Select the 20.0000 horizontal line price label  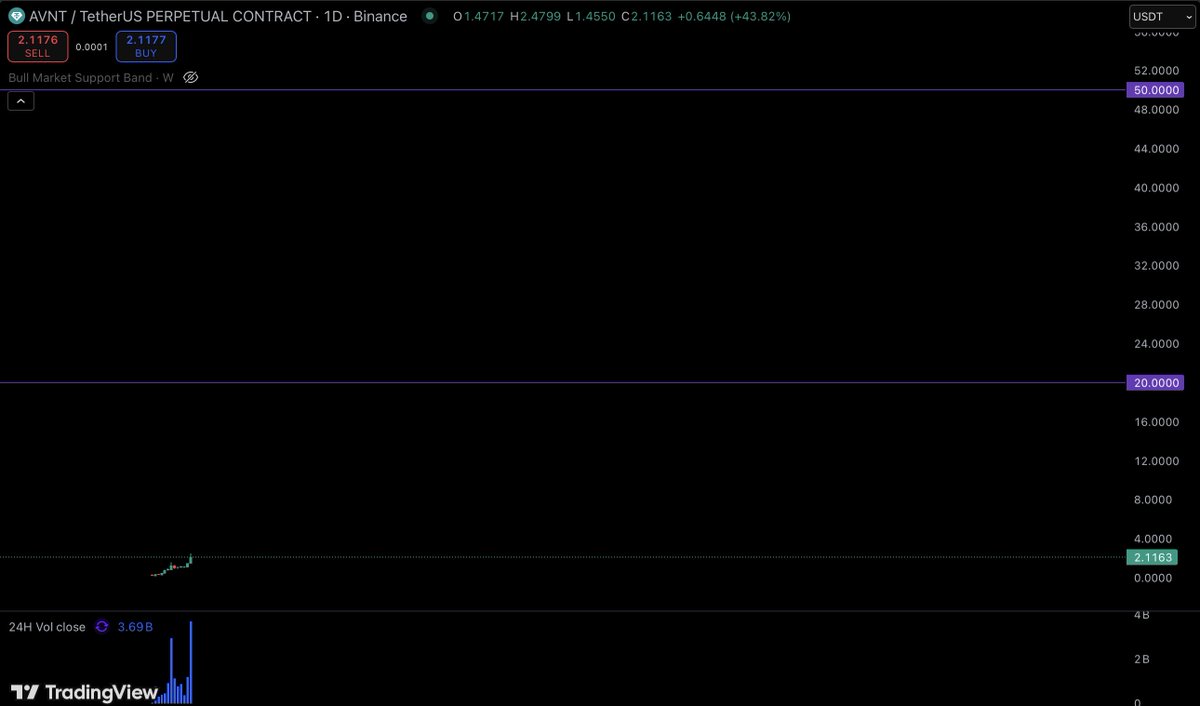1155,383
